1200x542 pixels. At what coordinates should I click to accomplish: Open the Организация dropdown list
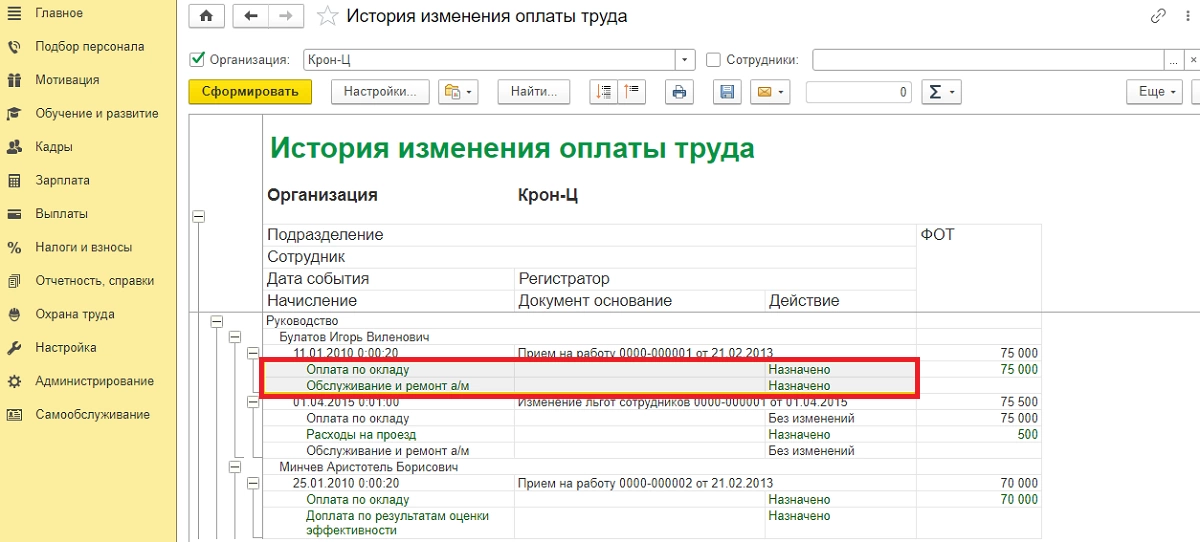coord(685,60)
